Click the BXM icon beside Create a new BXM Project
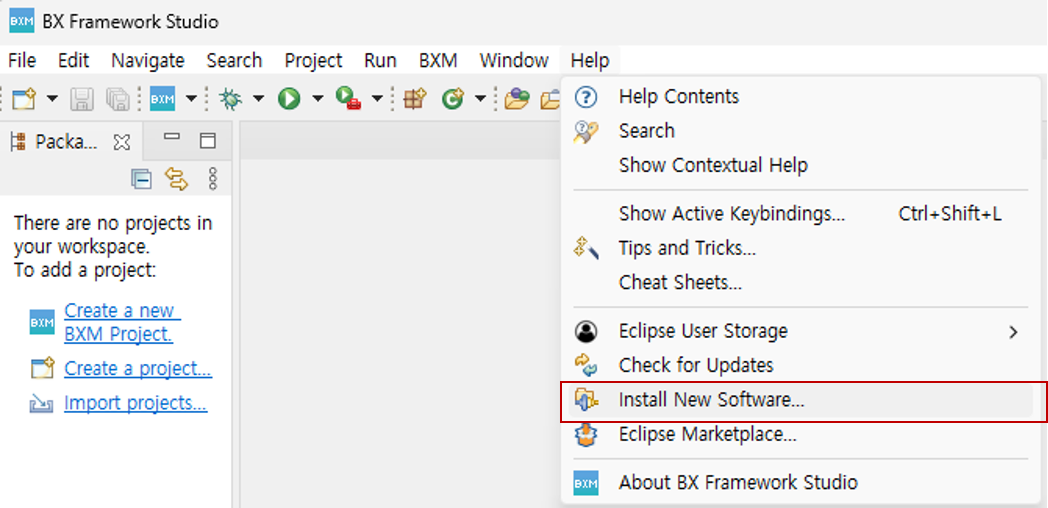 click(42, 322)
